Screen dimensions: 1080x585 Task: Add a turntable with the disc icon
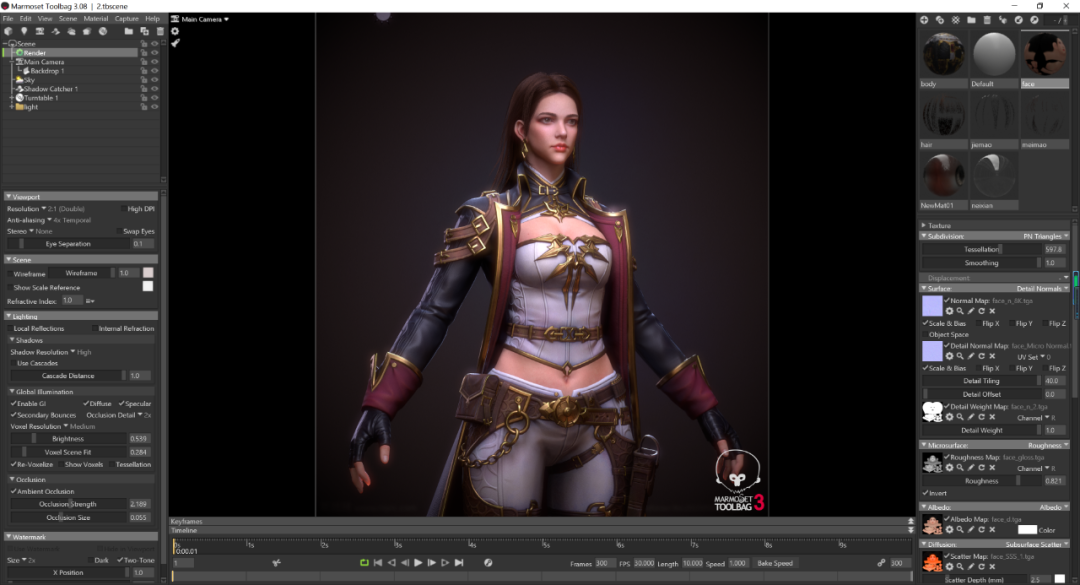tap(103, 31)
